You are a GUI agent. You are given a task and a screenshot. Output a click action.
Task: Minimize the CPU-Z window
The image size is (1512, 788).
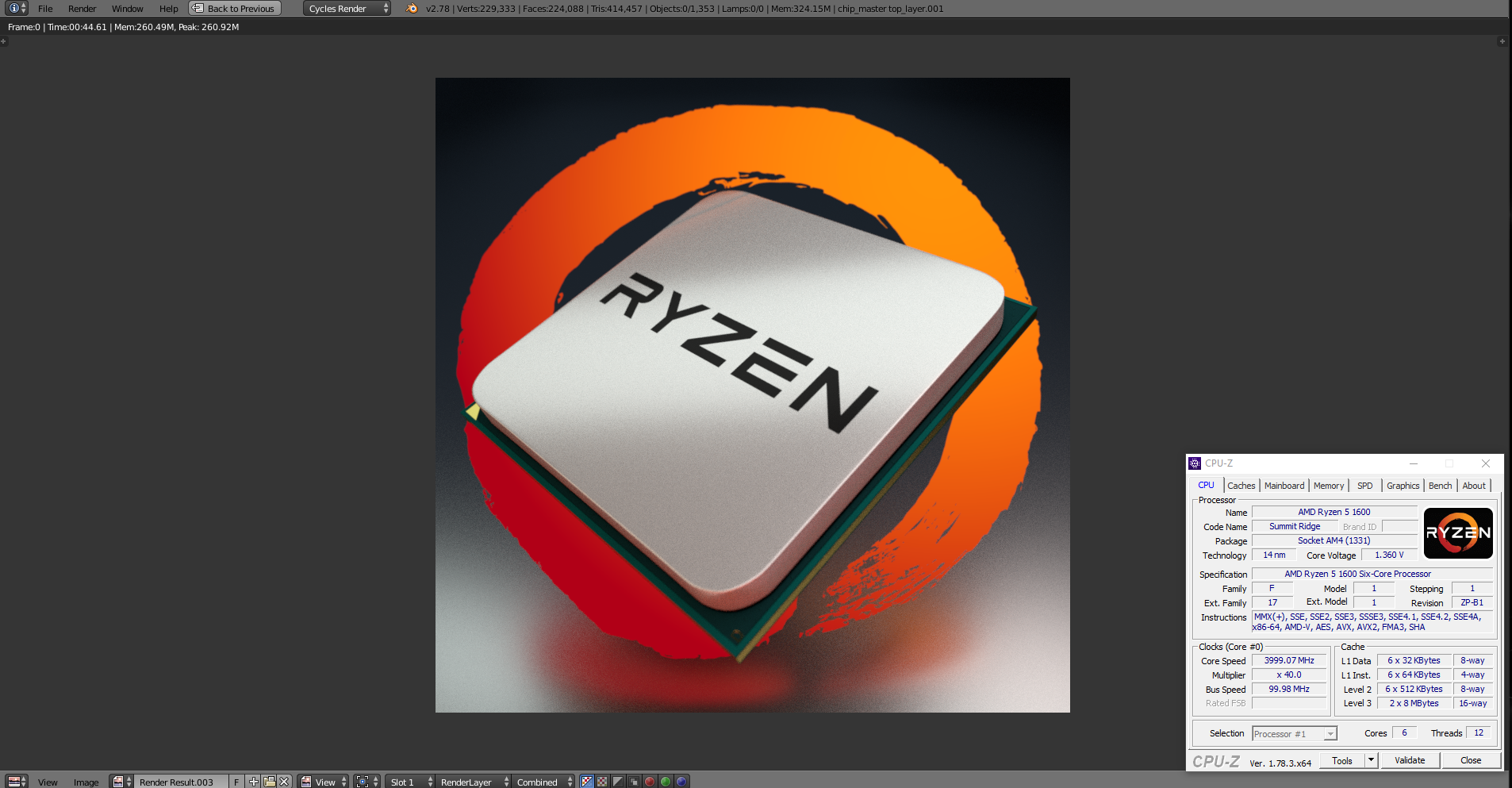(x=1414, y=463)
